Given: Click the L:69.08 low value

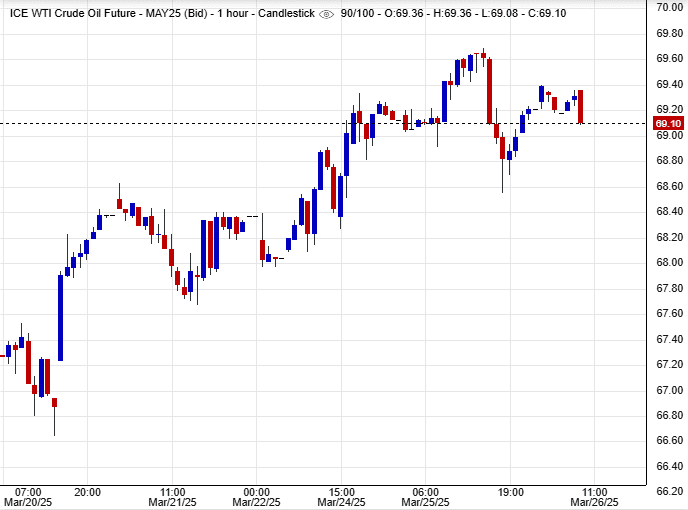Looking at the screenshot, I should pyautogui.click(x=517, y=13).
